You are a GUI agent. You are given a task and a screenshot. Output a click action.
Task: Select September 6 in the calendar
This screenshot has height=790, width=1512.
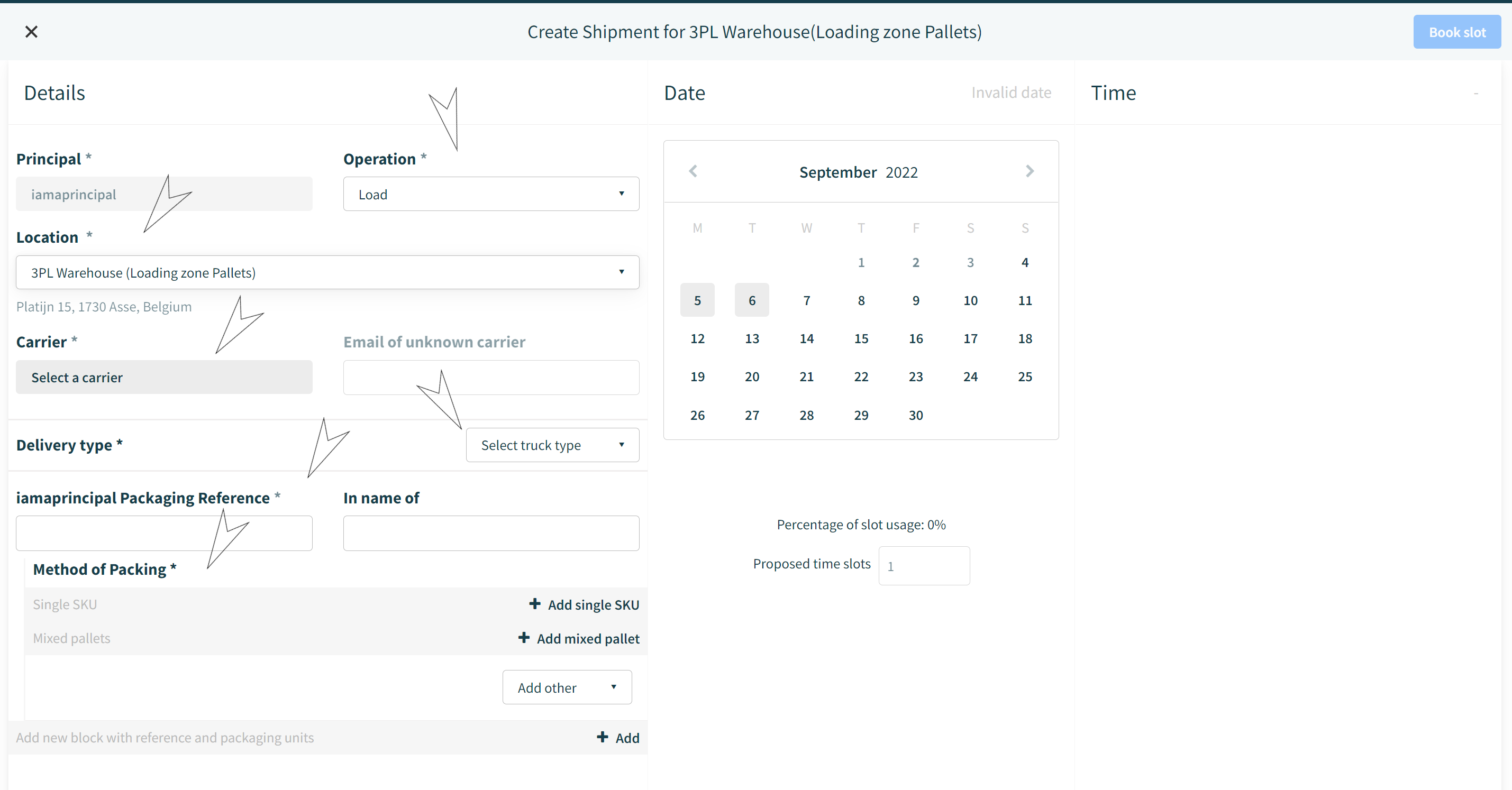point(752,300)
